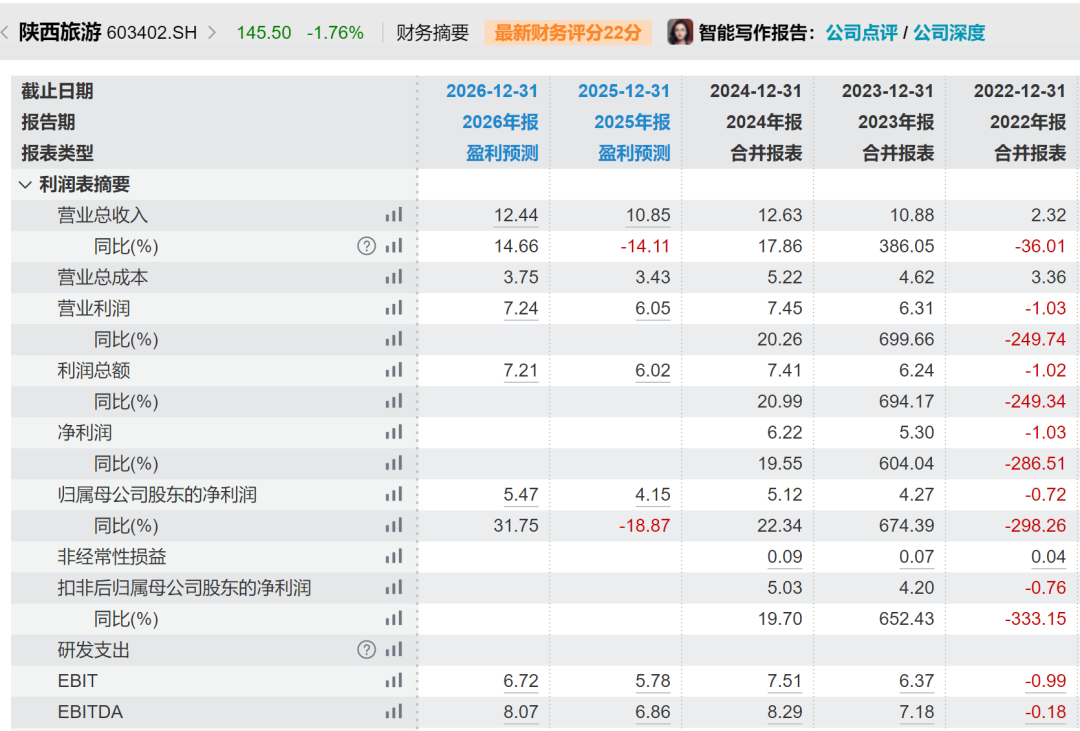Click help question mark beside 研发支出

366,649
